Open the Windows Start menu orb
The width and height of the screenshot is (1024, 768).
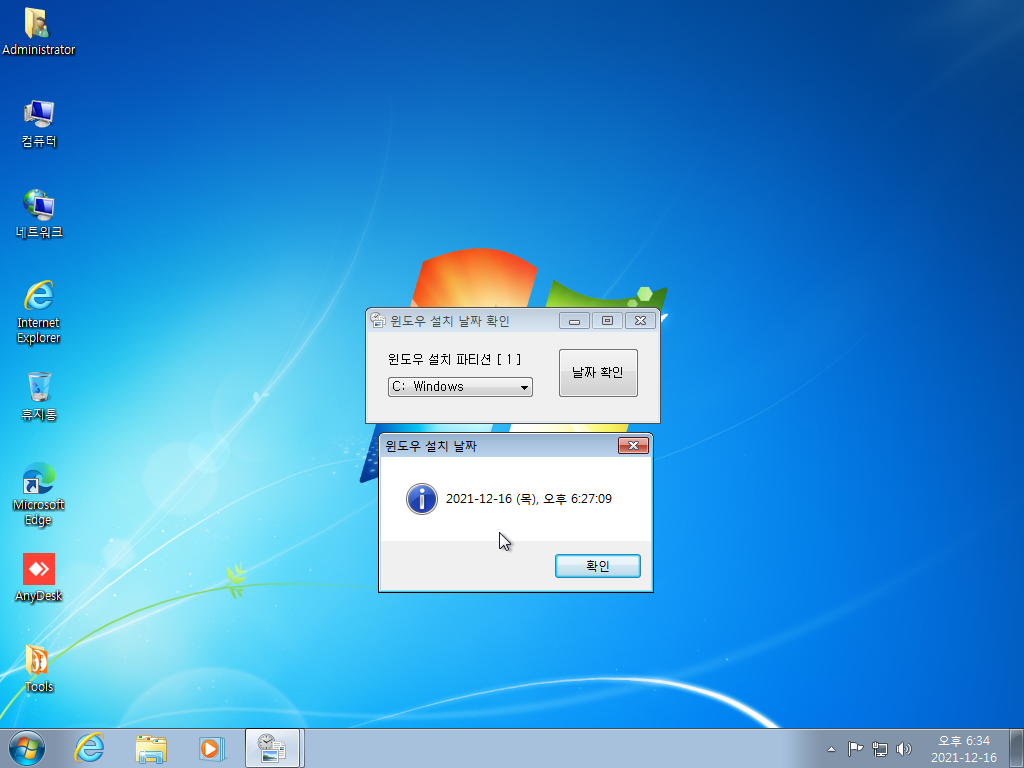(x=27, y=748)
